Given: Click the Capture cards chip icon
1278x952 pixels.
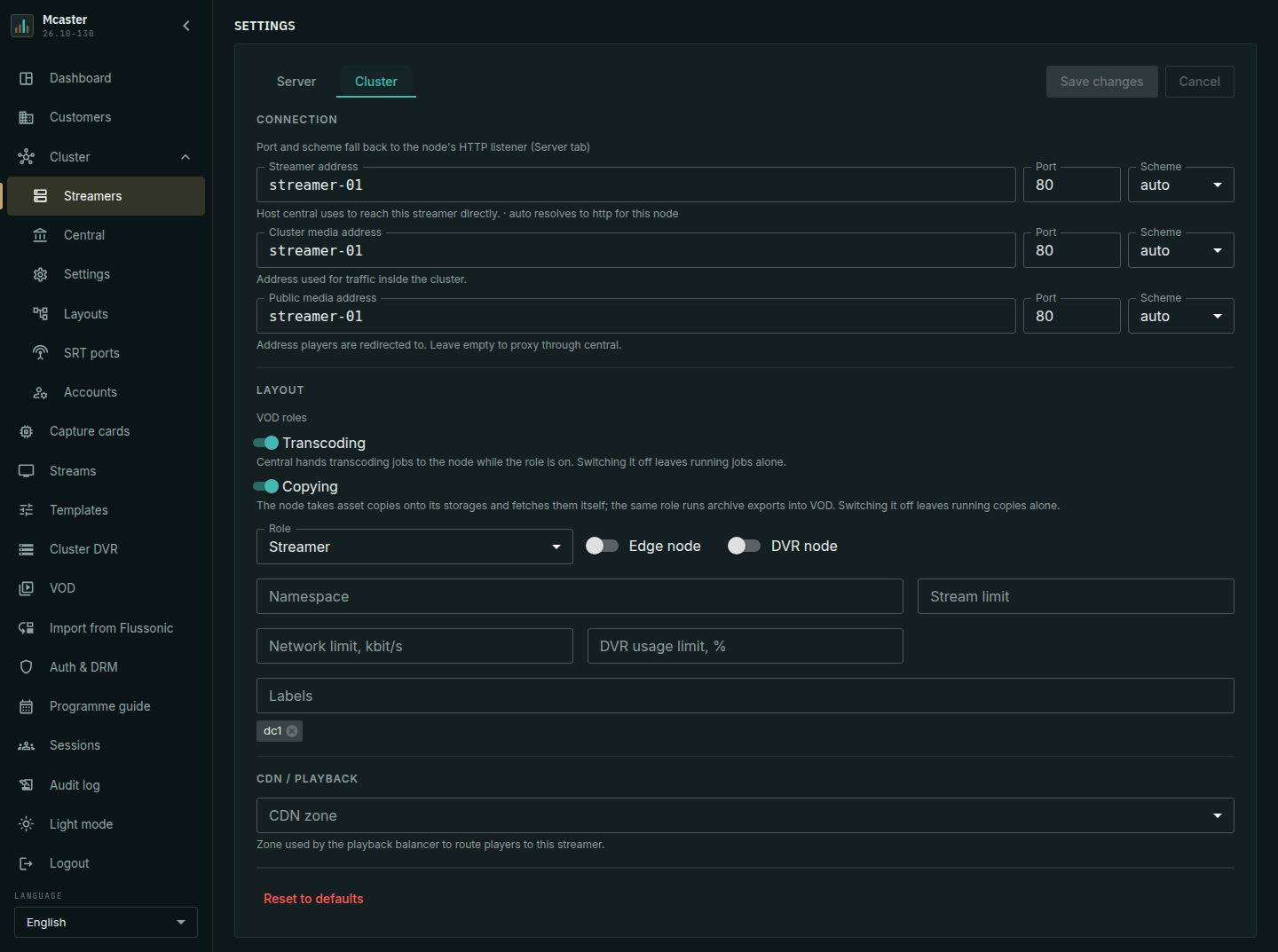Looking at the screenshot, I should [x=27, y=431].
